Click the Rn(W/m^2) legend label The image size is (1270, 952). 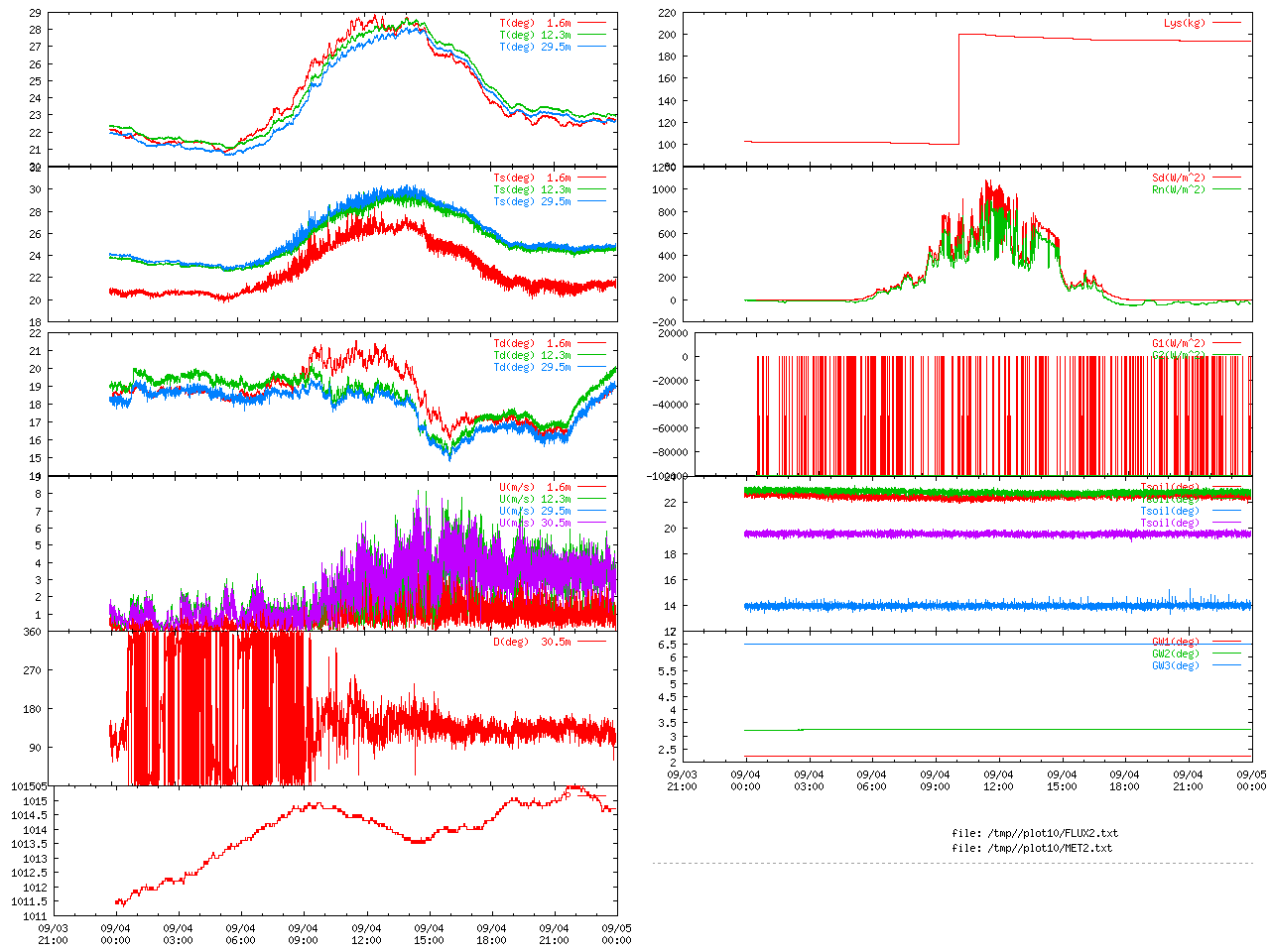[1178, 189]
